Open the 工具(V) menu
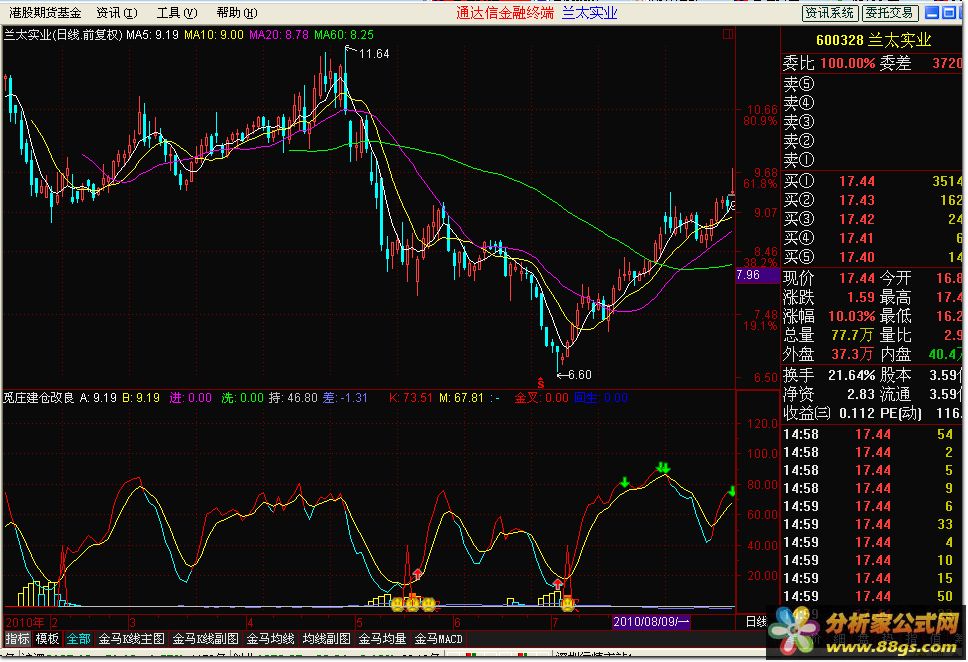This screenshot has width=968, height=662. (x=177, y=12)
